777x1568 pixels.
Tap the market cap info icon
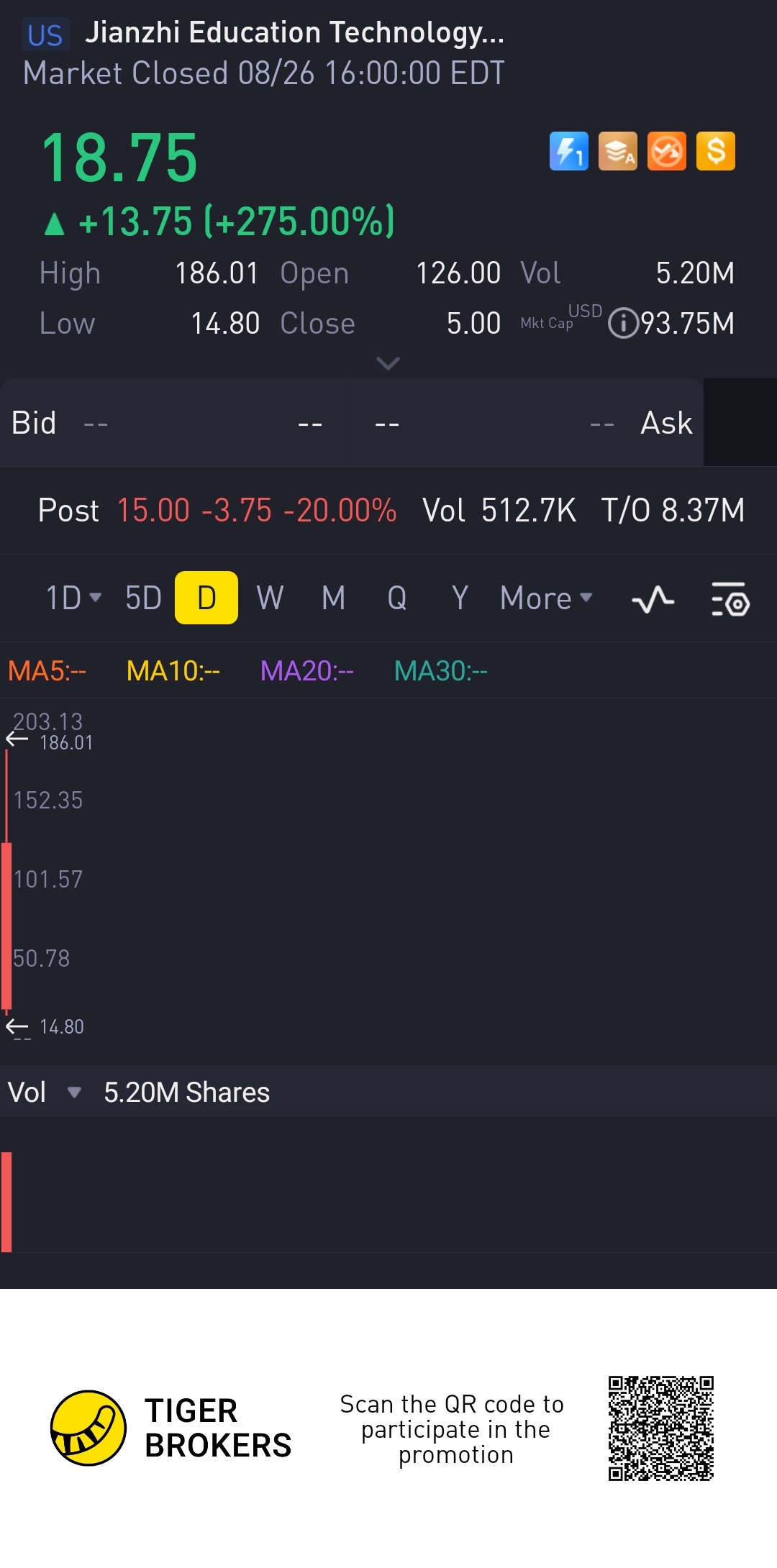point(623,323)
